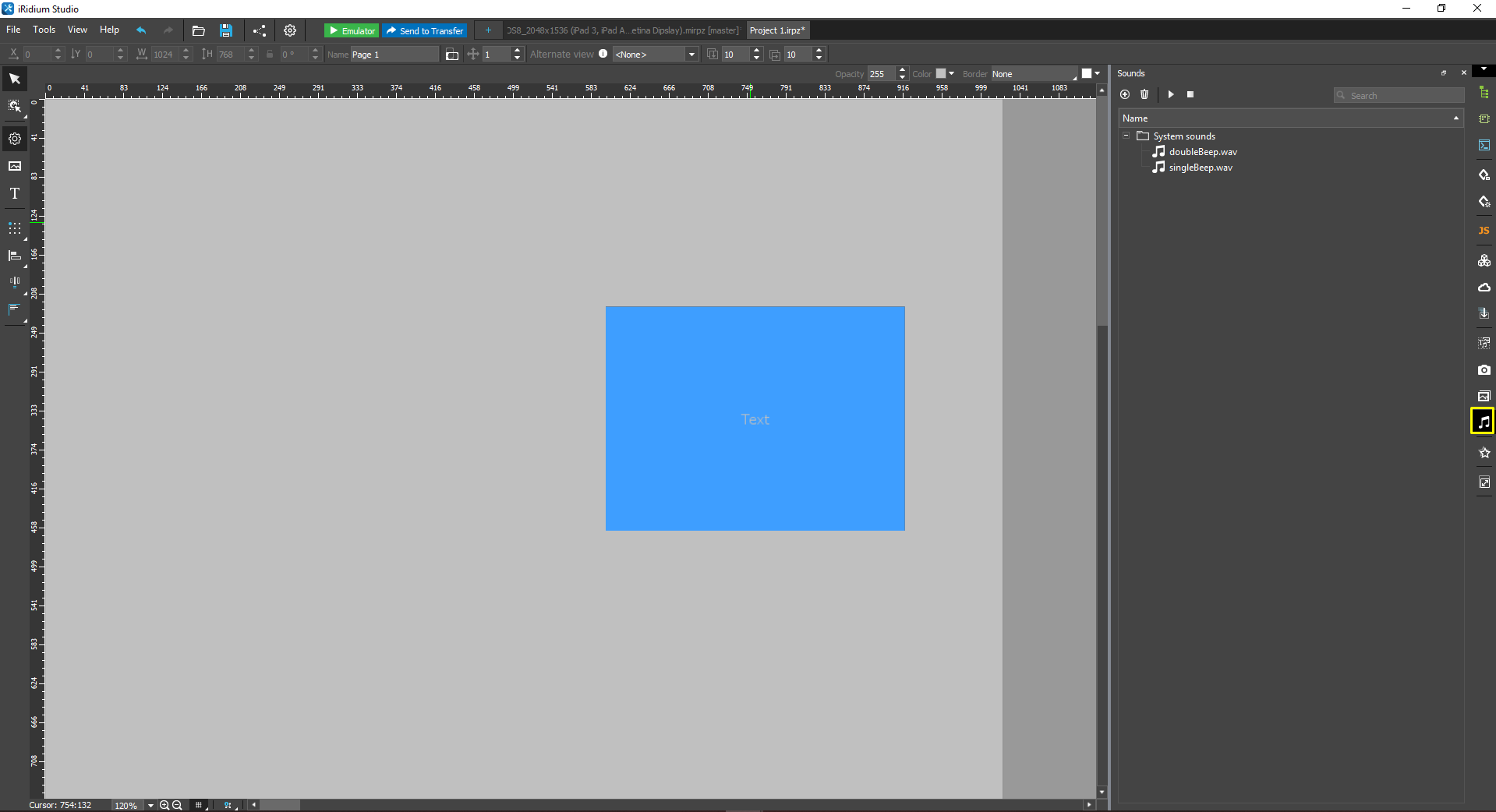Launch the Emulator
This screenshot has height=812, width=1496.
pyautogui.click(x=351, y=30)
